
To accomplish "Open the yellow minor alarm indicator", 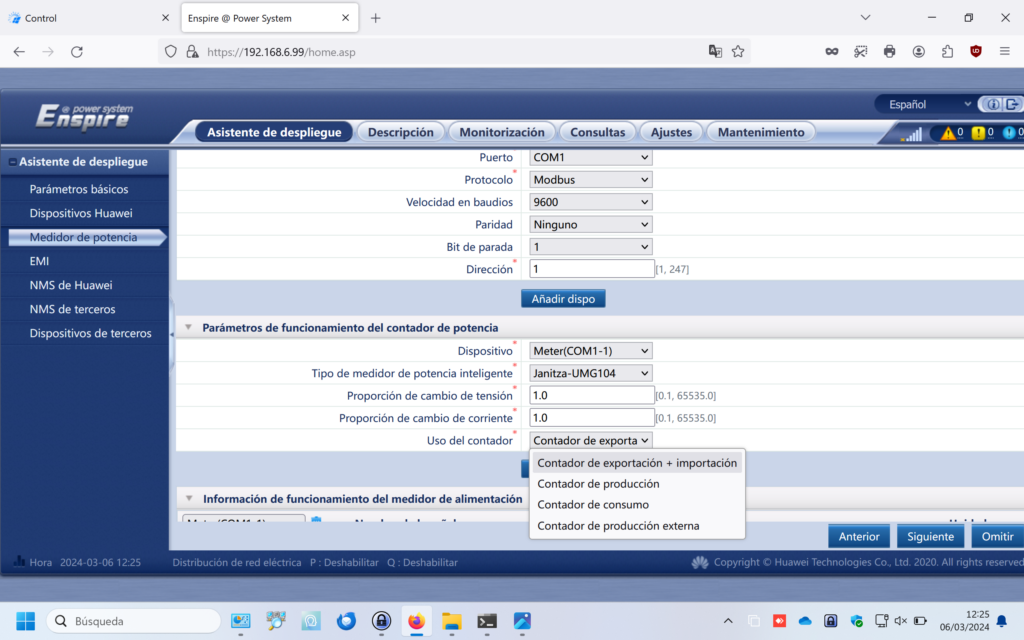I will pyautogui.click(x=978, y=133).
